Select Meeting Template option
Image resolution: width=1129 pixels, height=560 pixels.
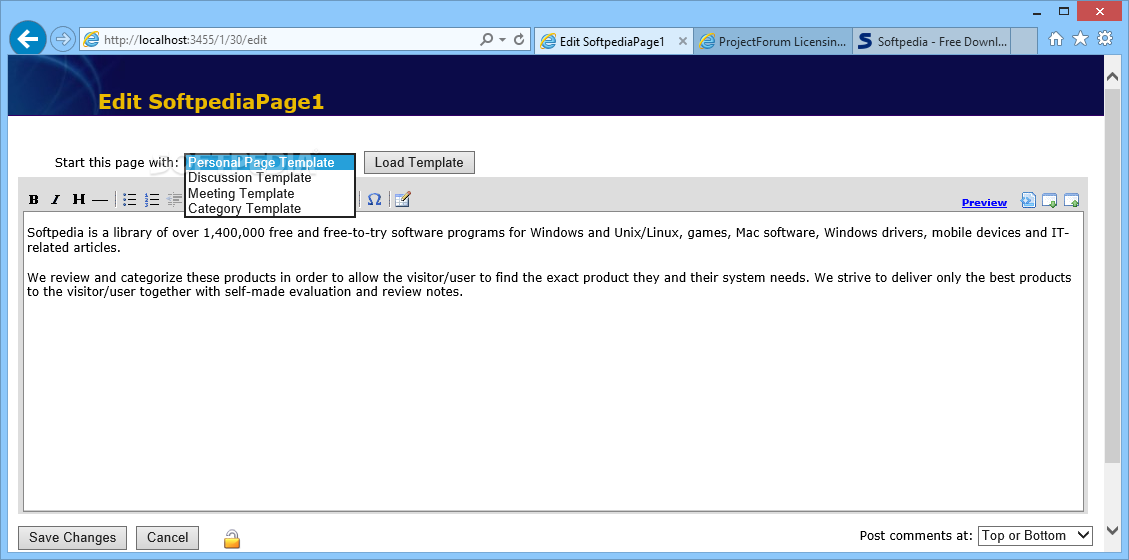pos(270,194)
